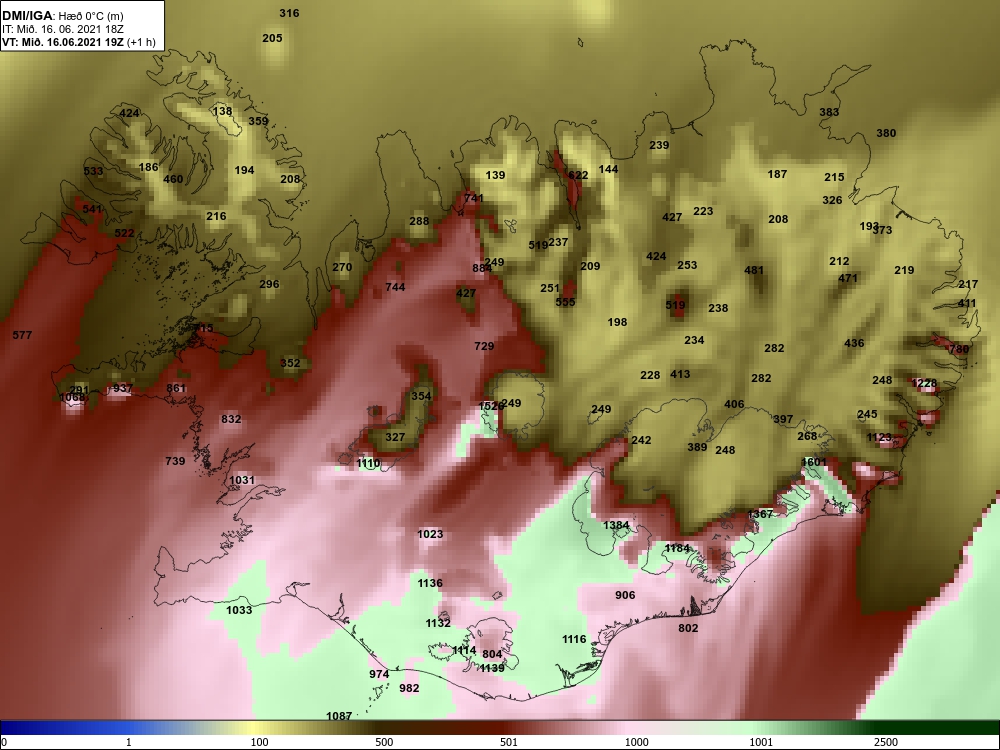Click the map value 1601

click(814, 462)
